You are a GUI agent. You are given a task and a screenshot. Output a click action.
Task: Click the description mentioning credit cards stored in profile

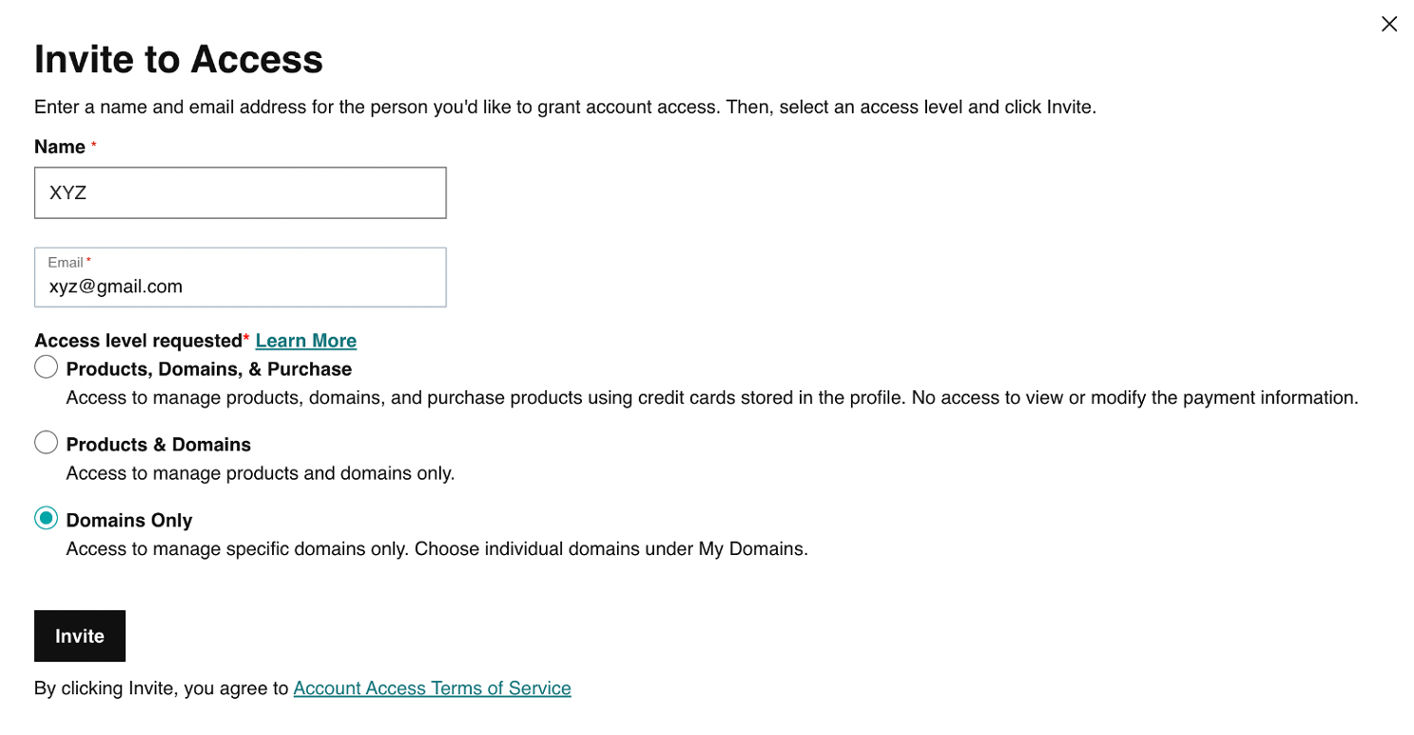pyautogui.click(x=712, y=398)
